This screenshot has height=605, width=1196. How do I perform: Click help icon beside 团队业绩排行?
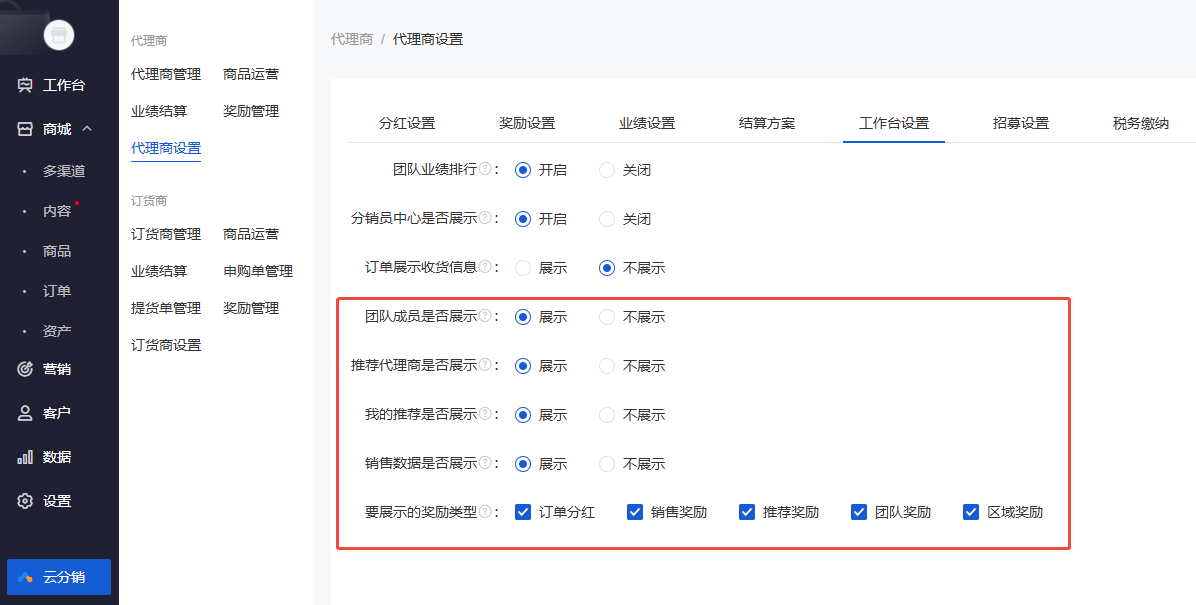point(485,169)
